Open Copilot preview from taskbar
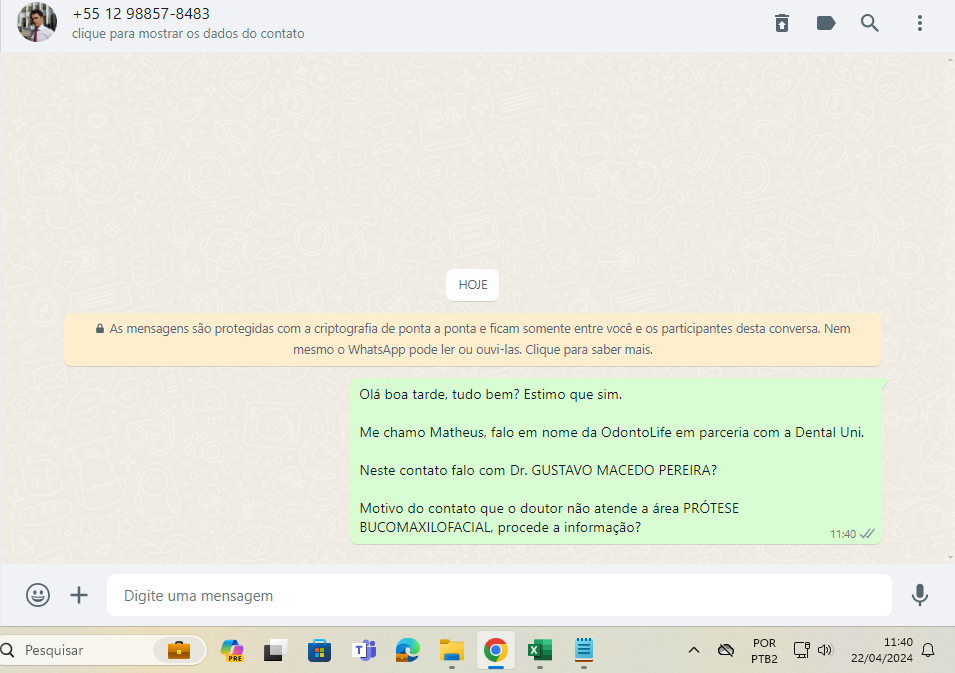Viewport: 955px width, 673px height. [232, 650]
